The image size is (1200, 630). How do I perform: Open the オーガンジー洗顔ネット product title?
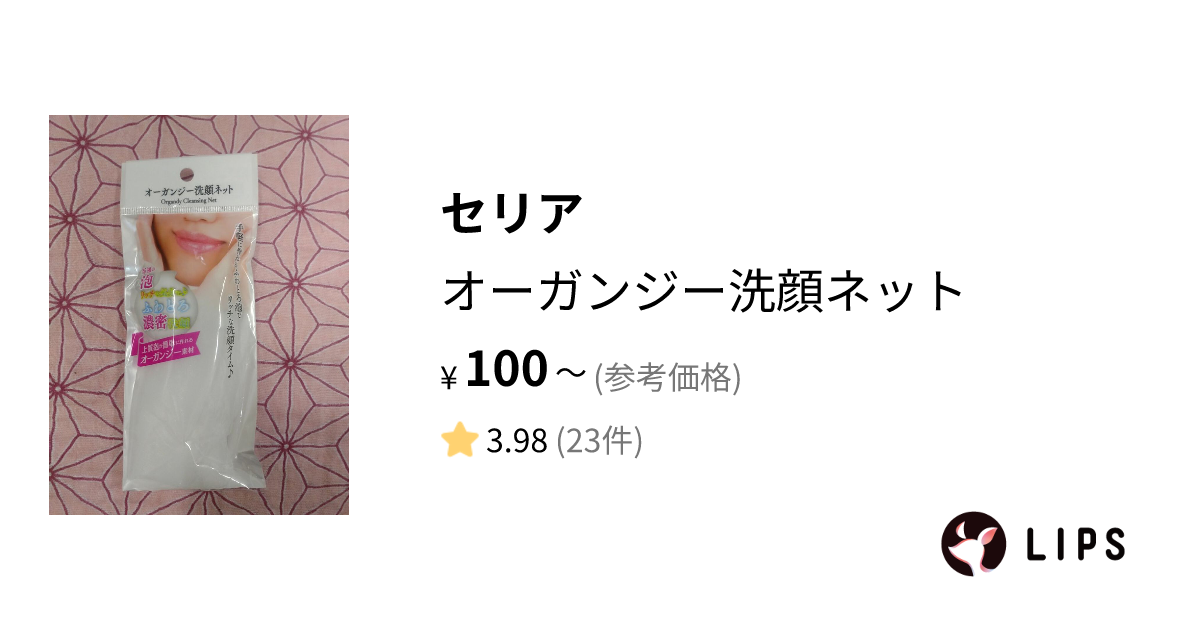tap(703, 292)
